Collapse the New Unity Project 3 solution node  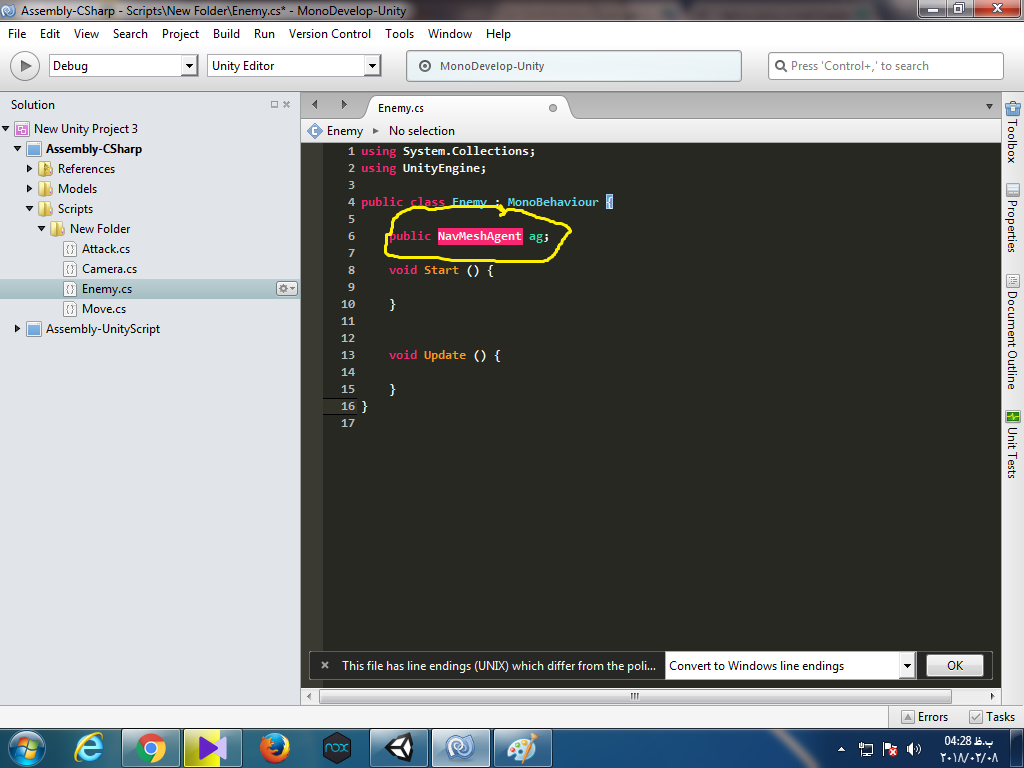click(6, 129)
